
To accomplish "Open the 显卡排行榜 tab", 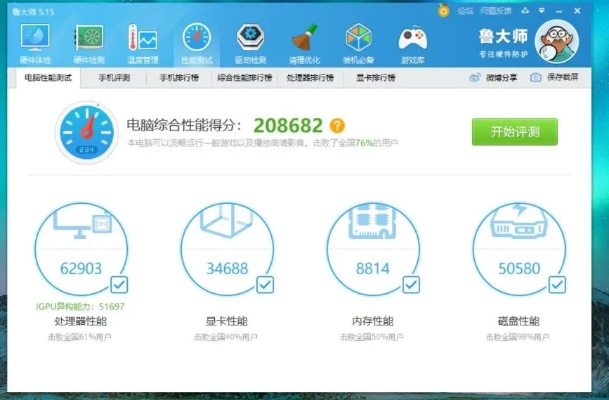I will 375,77.
